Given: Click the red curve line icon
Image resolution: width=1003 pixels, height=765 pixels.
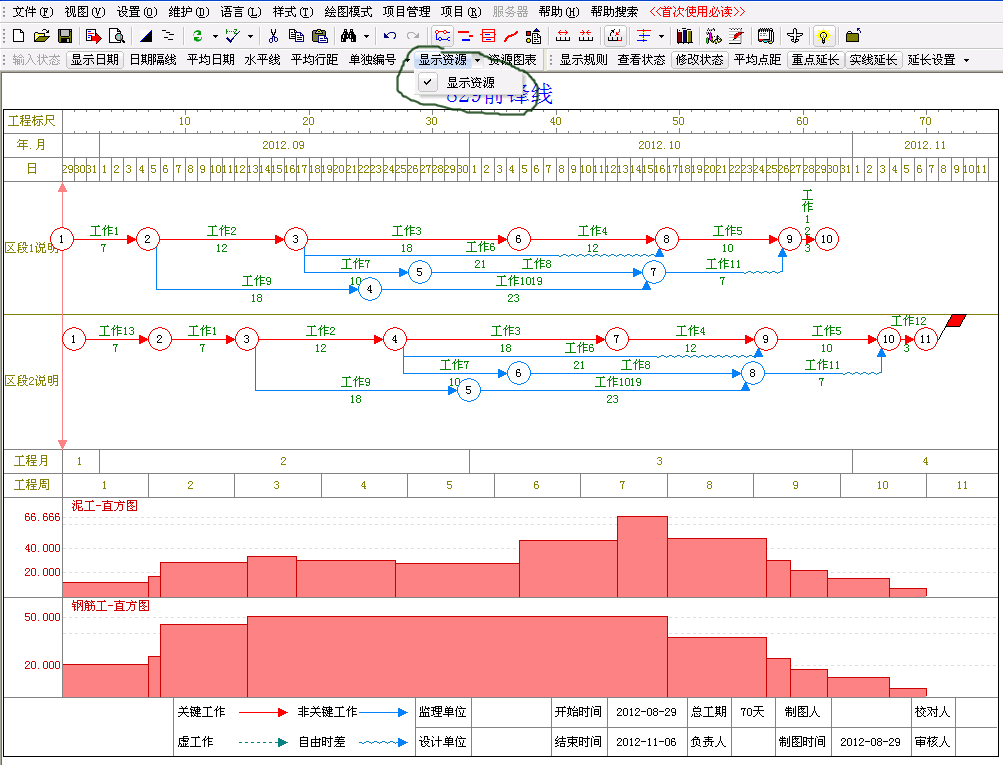Looking at the screenshot, I should point(510,36).
